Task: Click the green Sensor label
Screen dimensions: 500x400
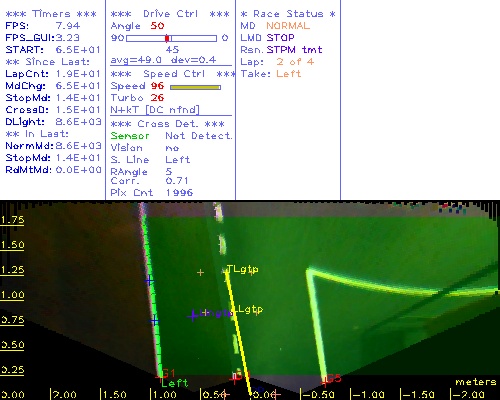Action: [x=130, y=136]
